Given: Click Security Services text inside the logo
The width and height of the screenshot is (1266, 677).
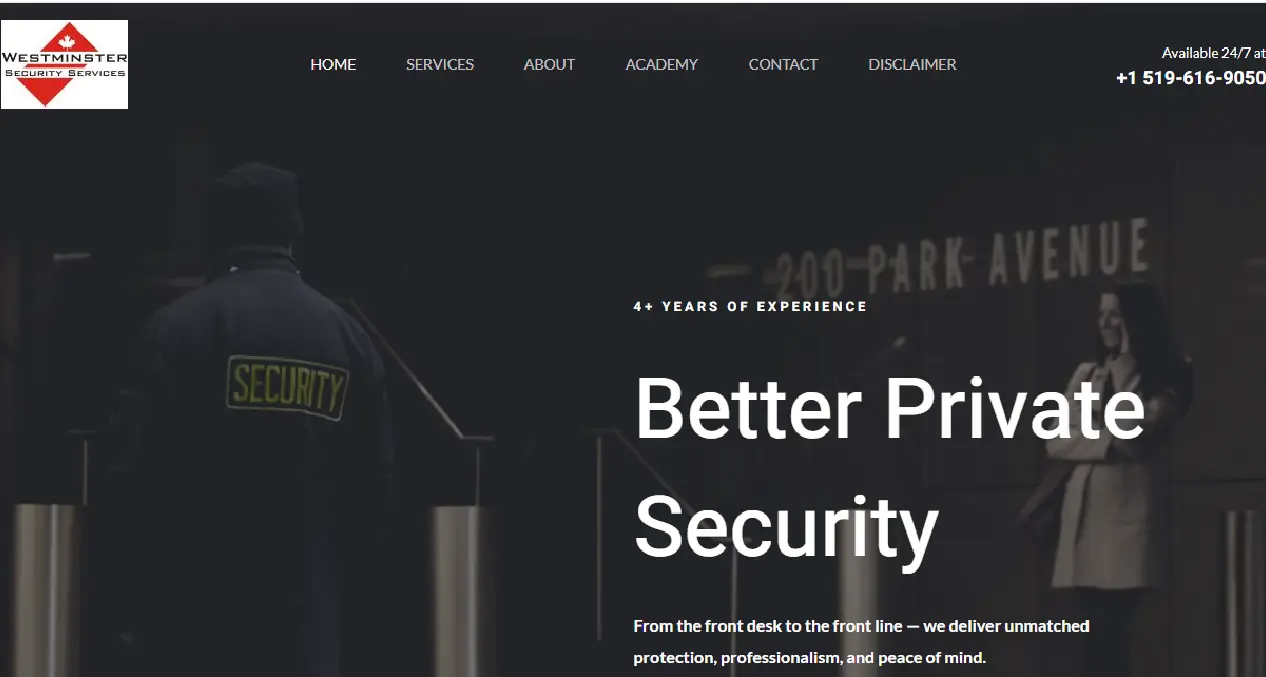Looking at the screenshot, I should point(65,73).
